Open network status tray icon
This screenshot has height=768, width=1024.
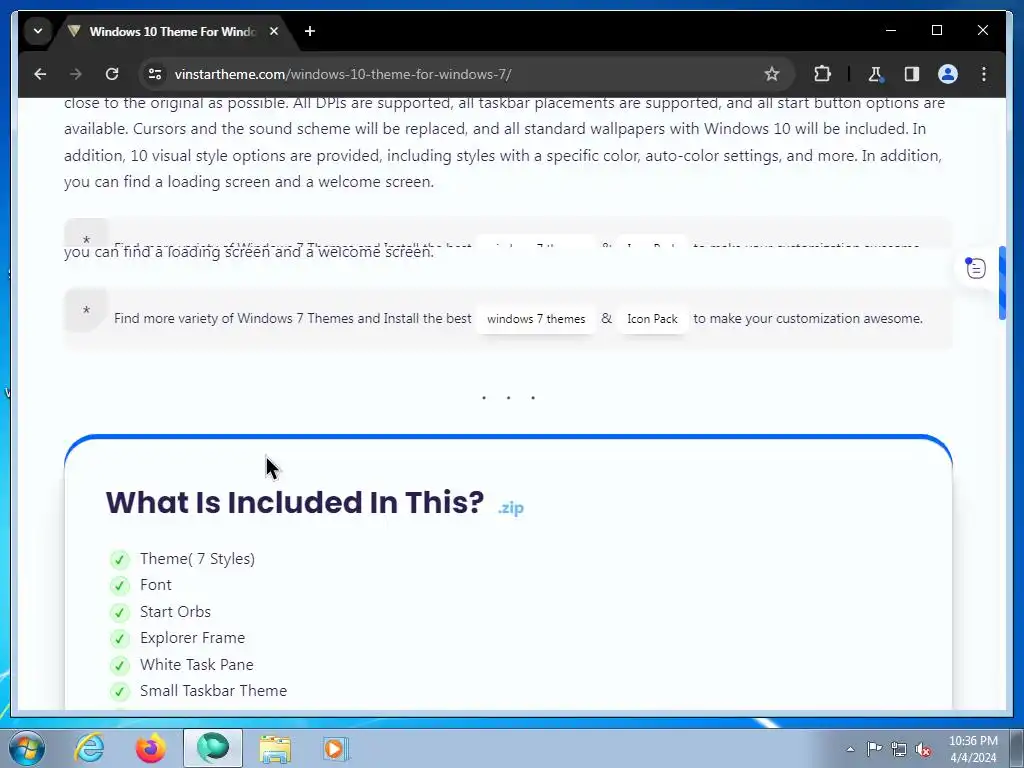click(x=899, y=749)
